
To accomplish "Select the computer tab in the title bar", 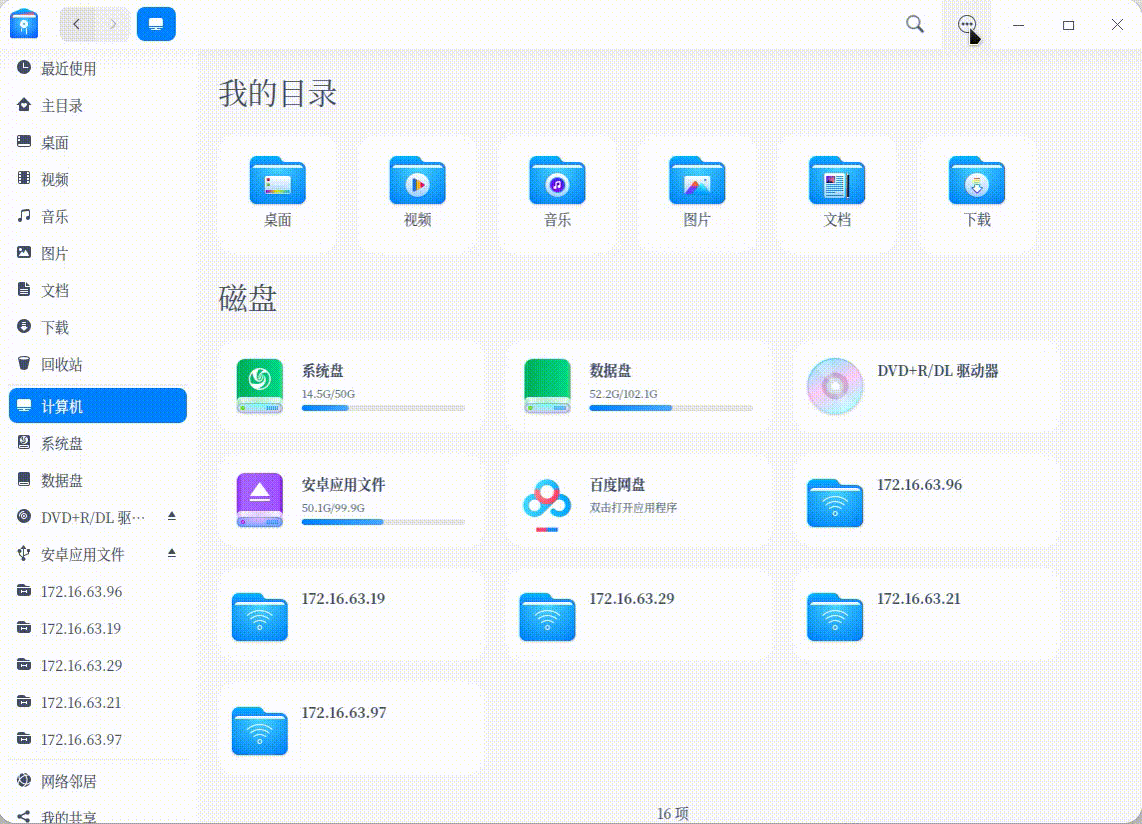I will tap(156, 21).
